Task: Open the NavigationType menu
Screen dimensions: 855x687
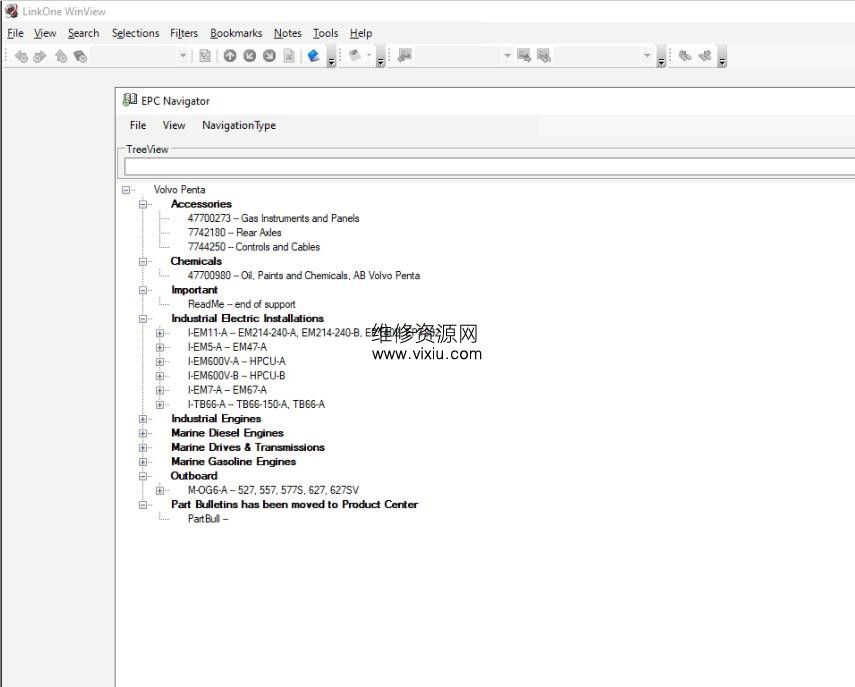Action: coord(239,125)
